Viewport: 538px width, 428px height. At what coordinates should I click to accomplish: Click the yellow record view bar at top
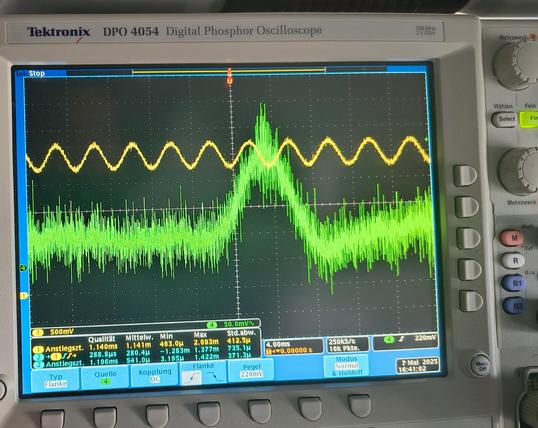229,71
